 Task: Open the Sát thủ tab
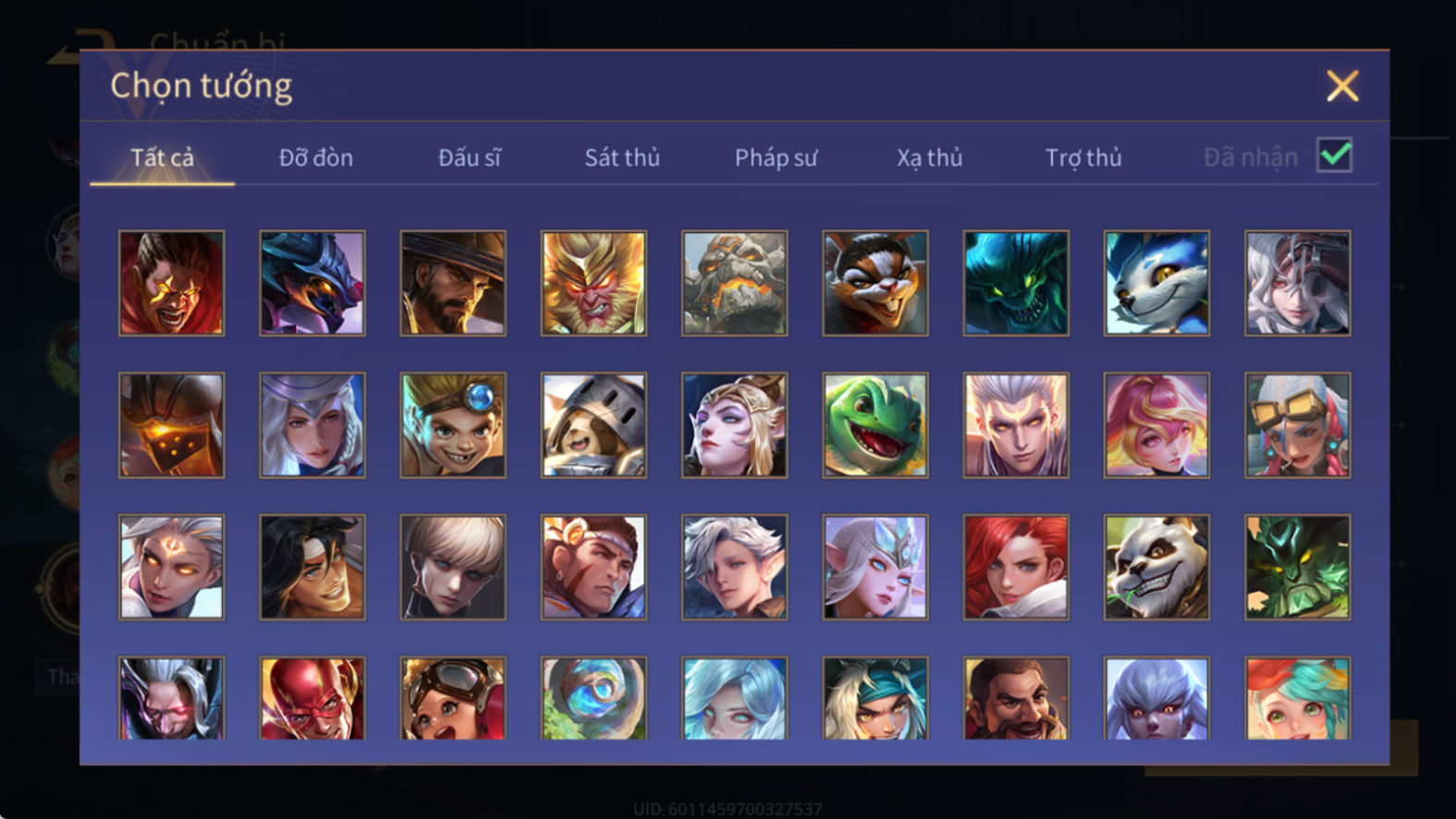click(622, 157)
